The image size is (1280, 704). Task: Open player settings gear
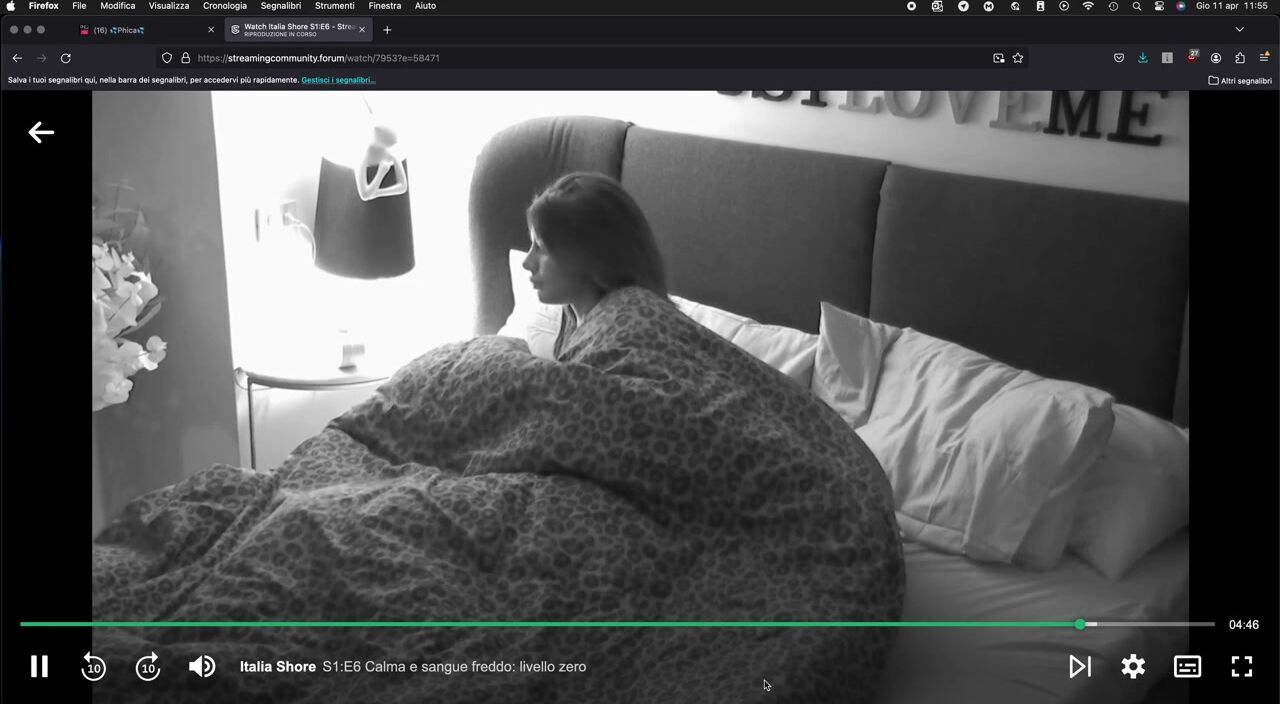pyautogui.click(x=1133, y=666)
